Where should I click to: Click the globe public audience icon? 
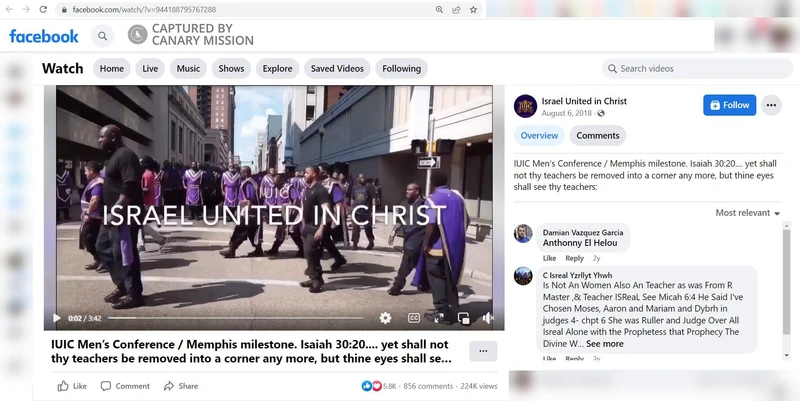point(601,113)
